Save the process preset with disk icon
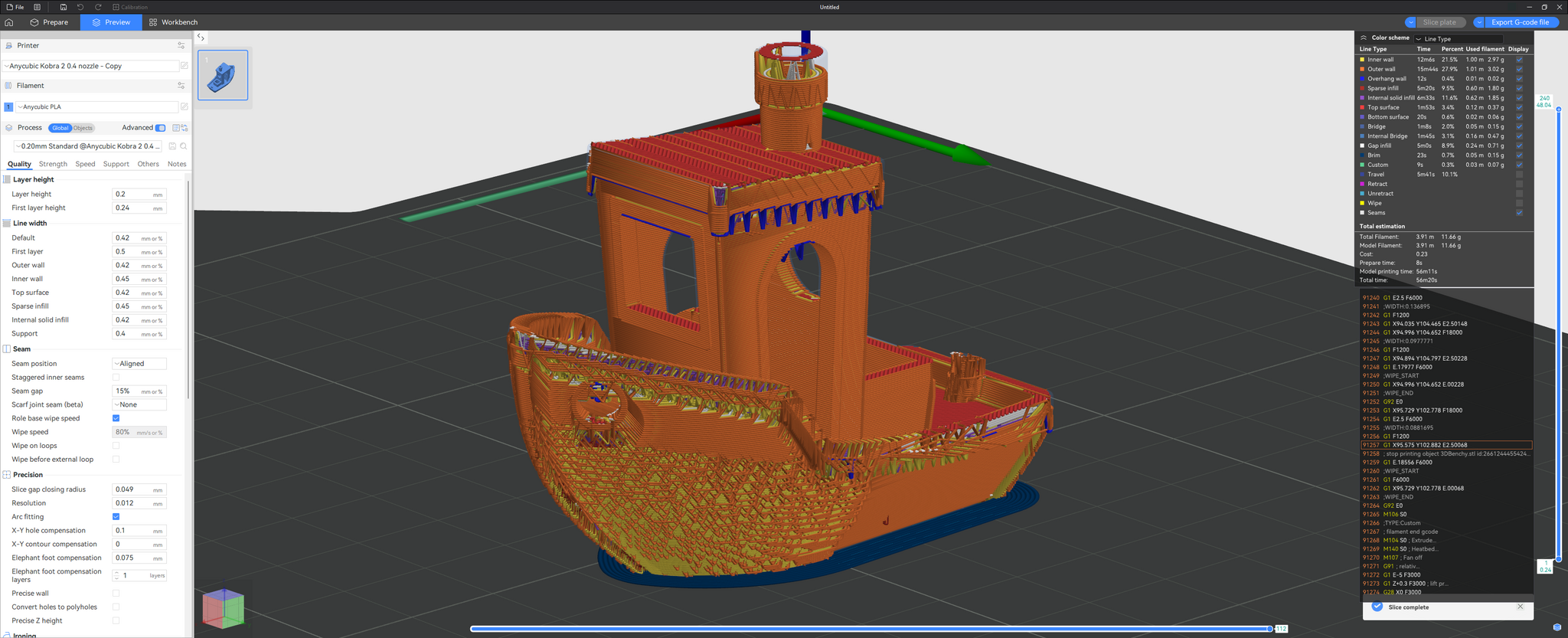The height and width of the screenshot is (638, 1568). [172, 146]
